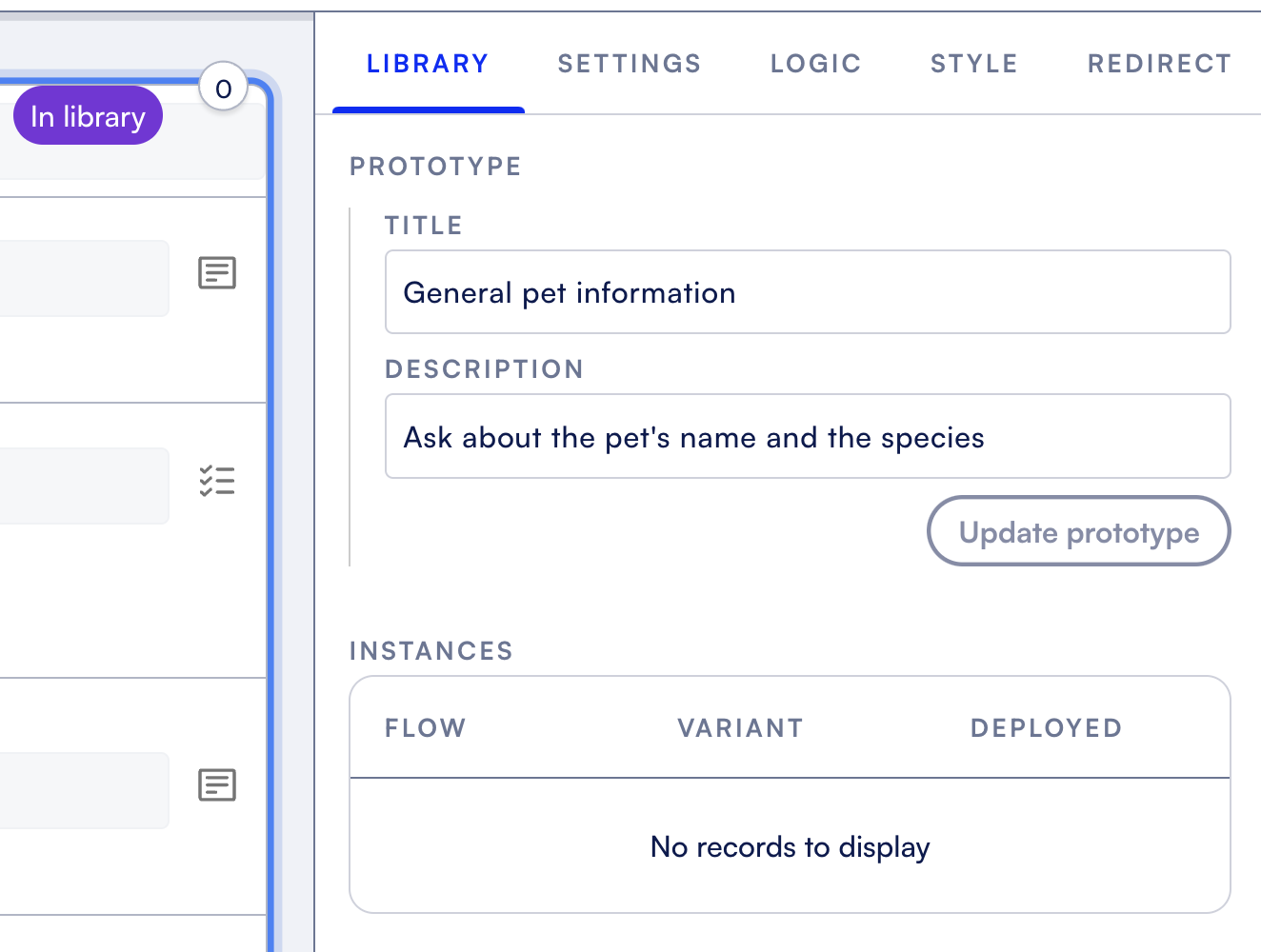Select the Style tab

point(974,64)
